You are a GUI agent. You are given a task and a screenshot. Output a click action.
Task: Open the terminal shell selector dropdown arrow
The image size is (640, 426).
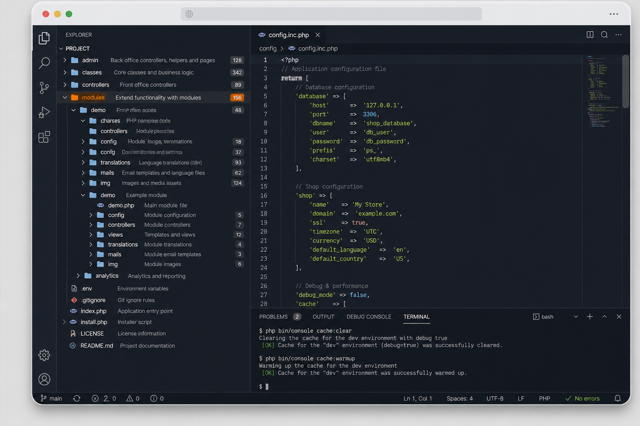[576, 317]
